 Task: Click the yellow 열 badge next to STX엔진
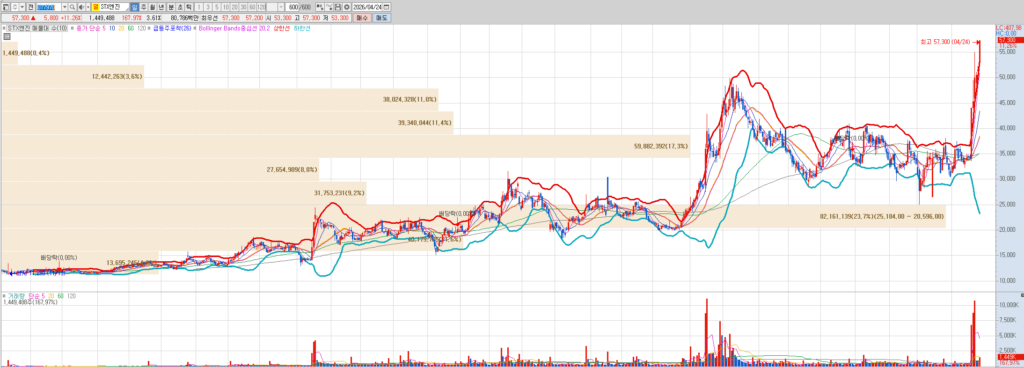point(96,7)
